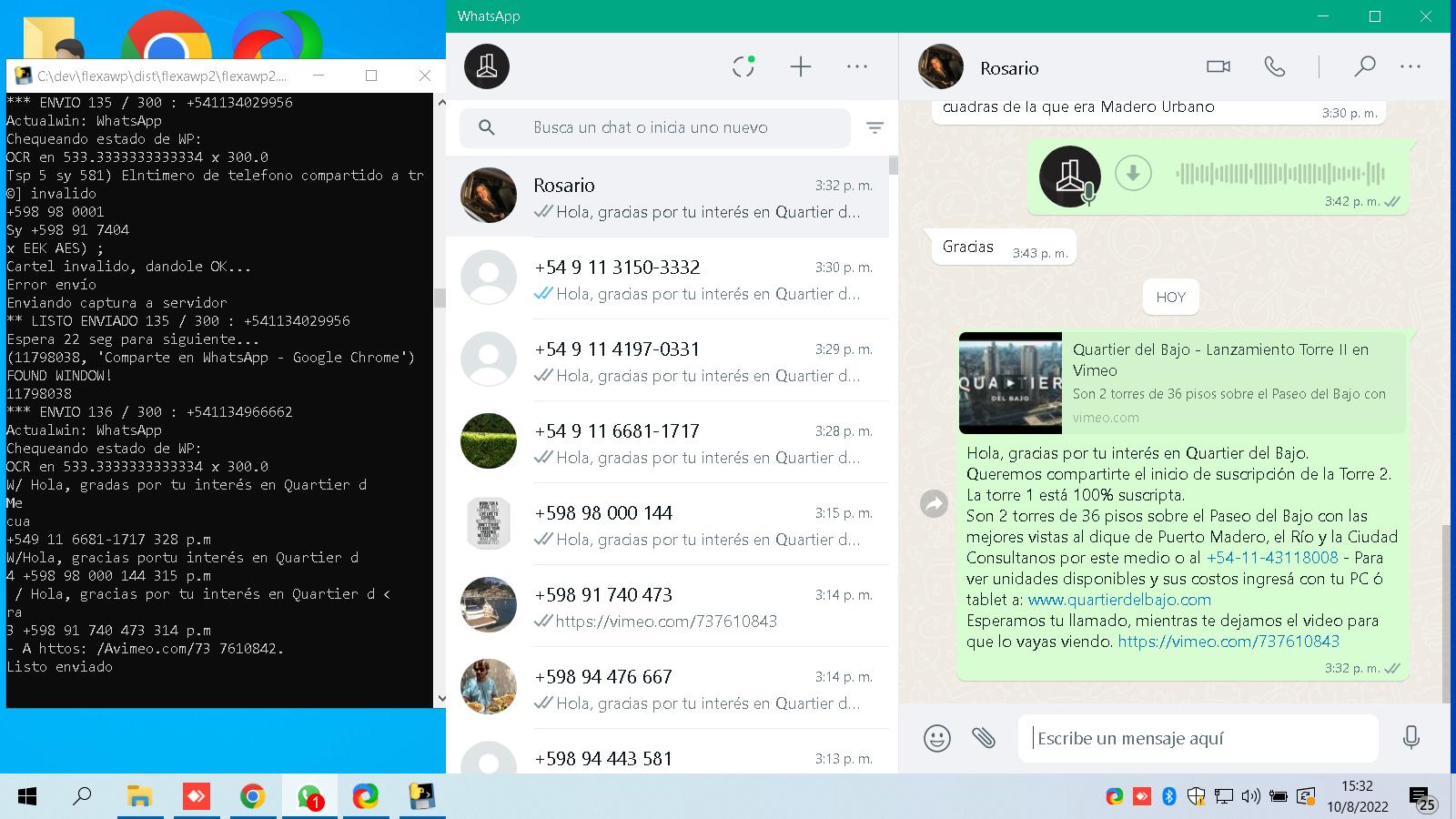Open the Vimeo link preview thumbnail

pos(1010,382)
